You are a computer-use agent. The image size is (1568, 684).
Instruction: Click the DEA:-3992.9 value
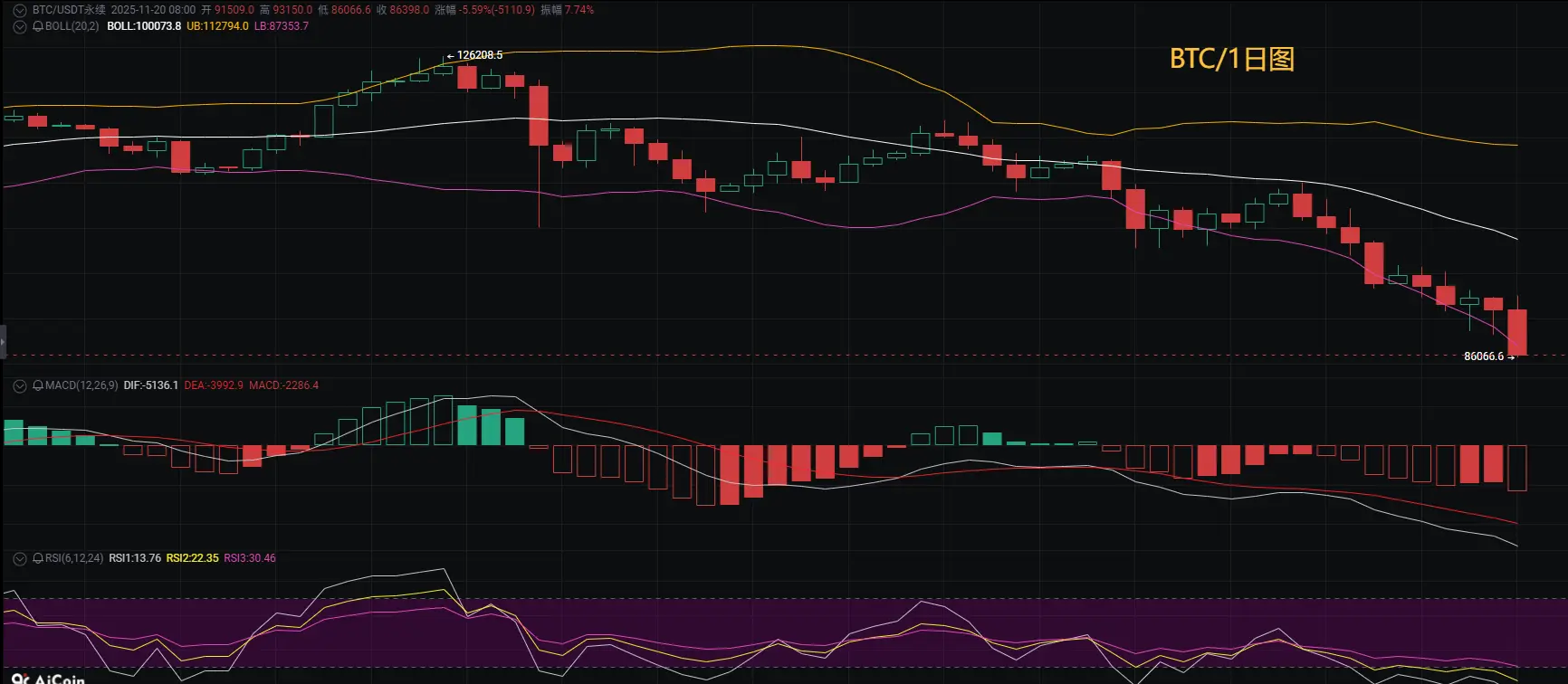click(214, 385)
